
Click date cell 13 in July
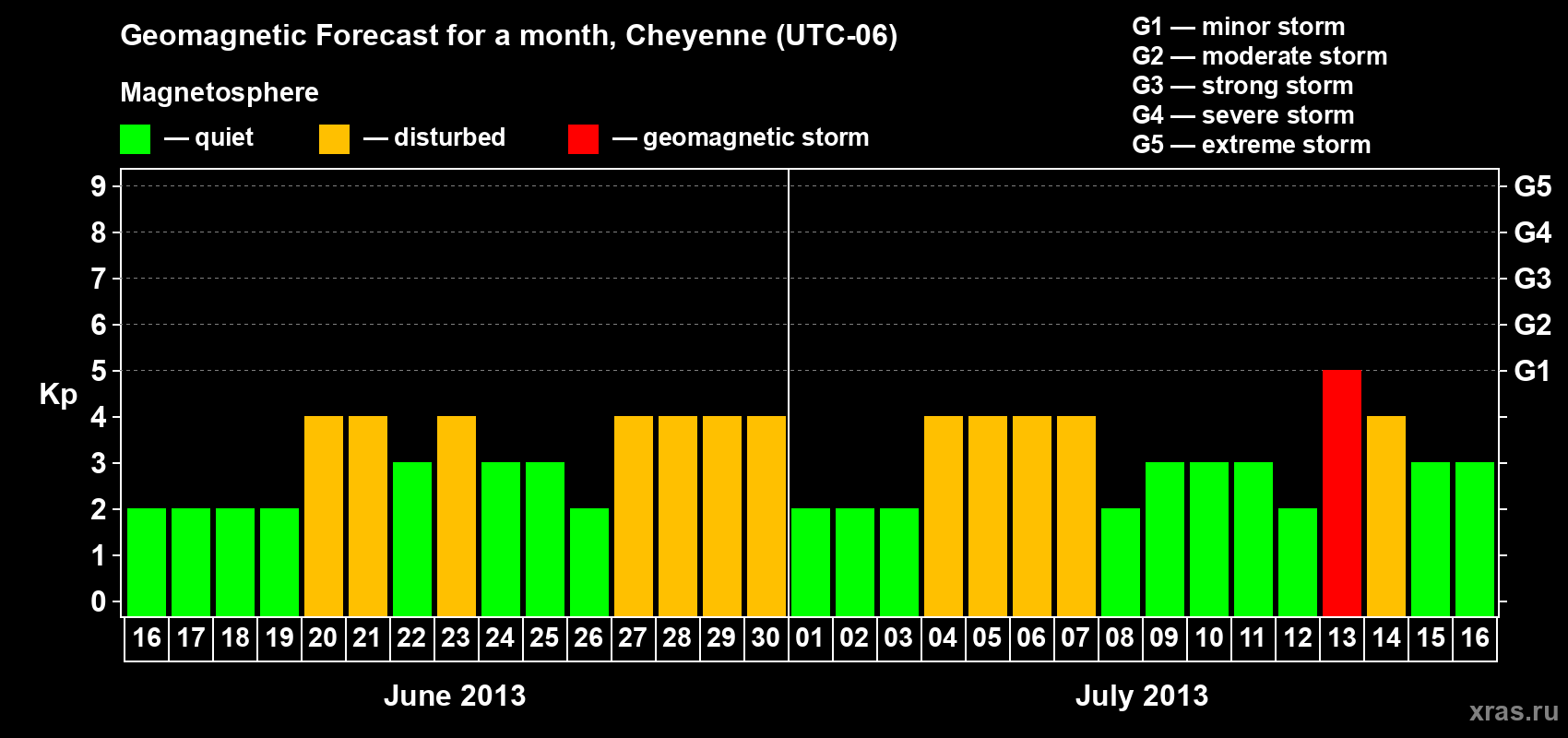1342,638
